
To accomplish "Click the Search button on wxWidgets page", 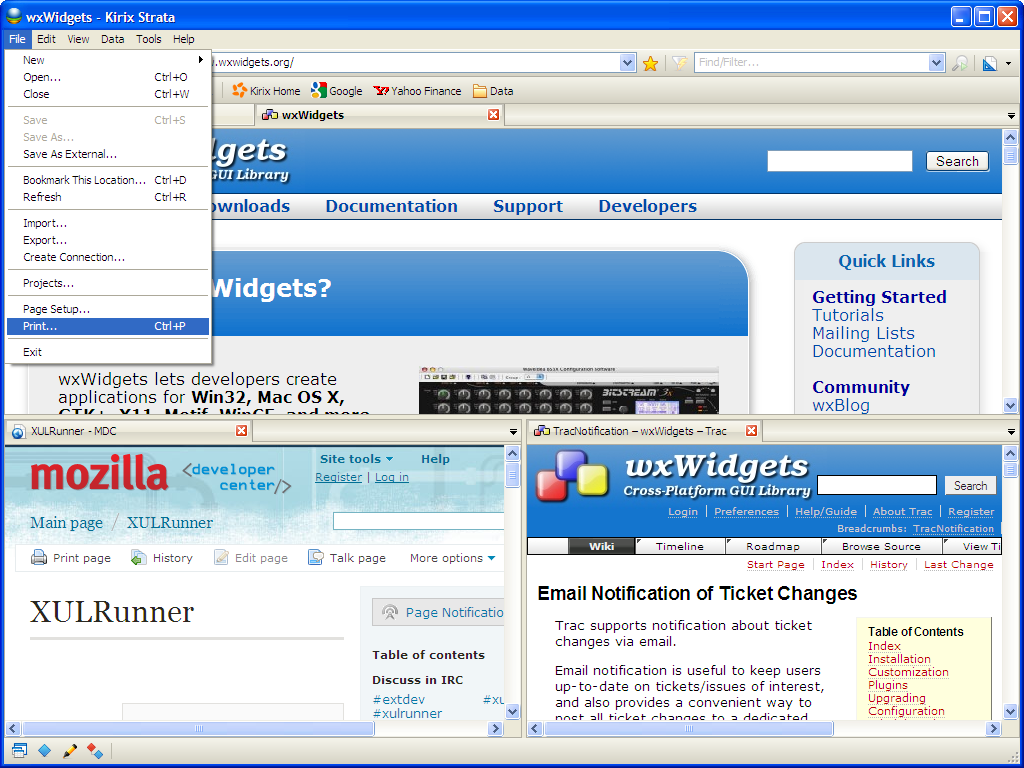I will [957, 161].
